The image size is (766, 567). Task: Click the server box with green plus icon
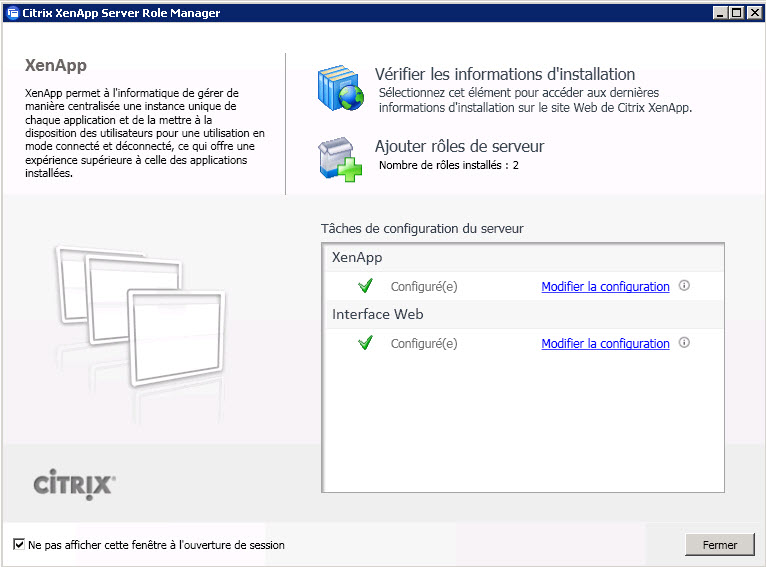coord(340,159)
